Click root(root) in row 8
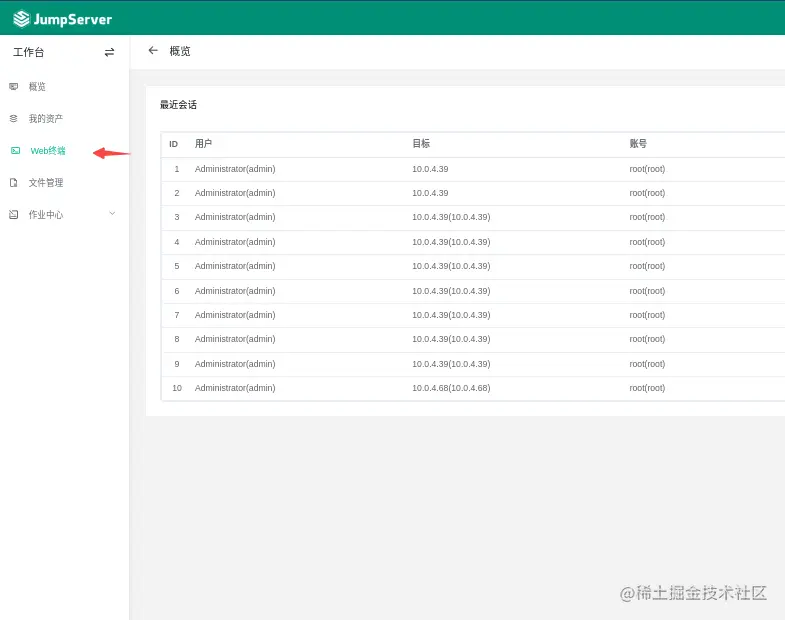785x620 pixels. 647,339
